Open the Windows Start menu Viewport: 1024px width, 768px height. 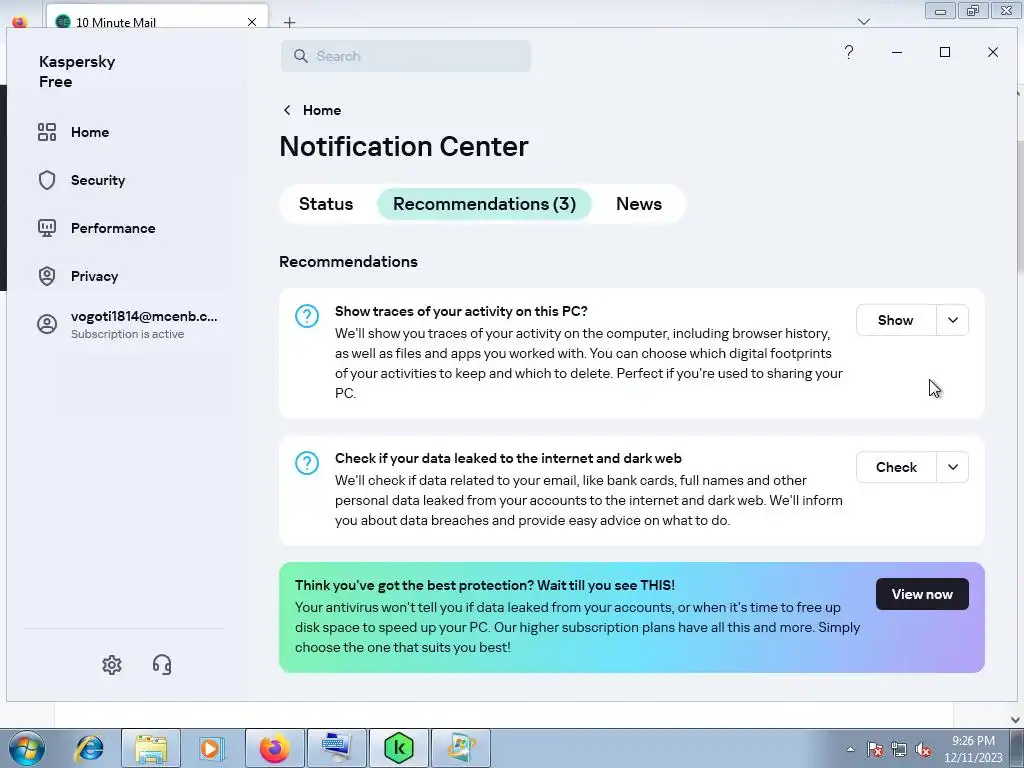click(26, 748)
